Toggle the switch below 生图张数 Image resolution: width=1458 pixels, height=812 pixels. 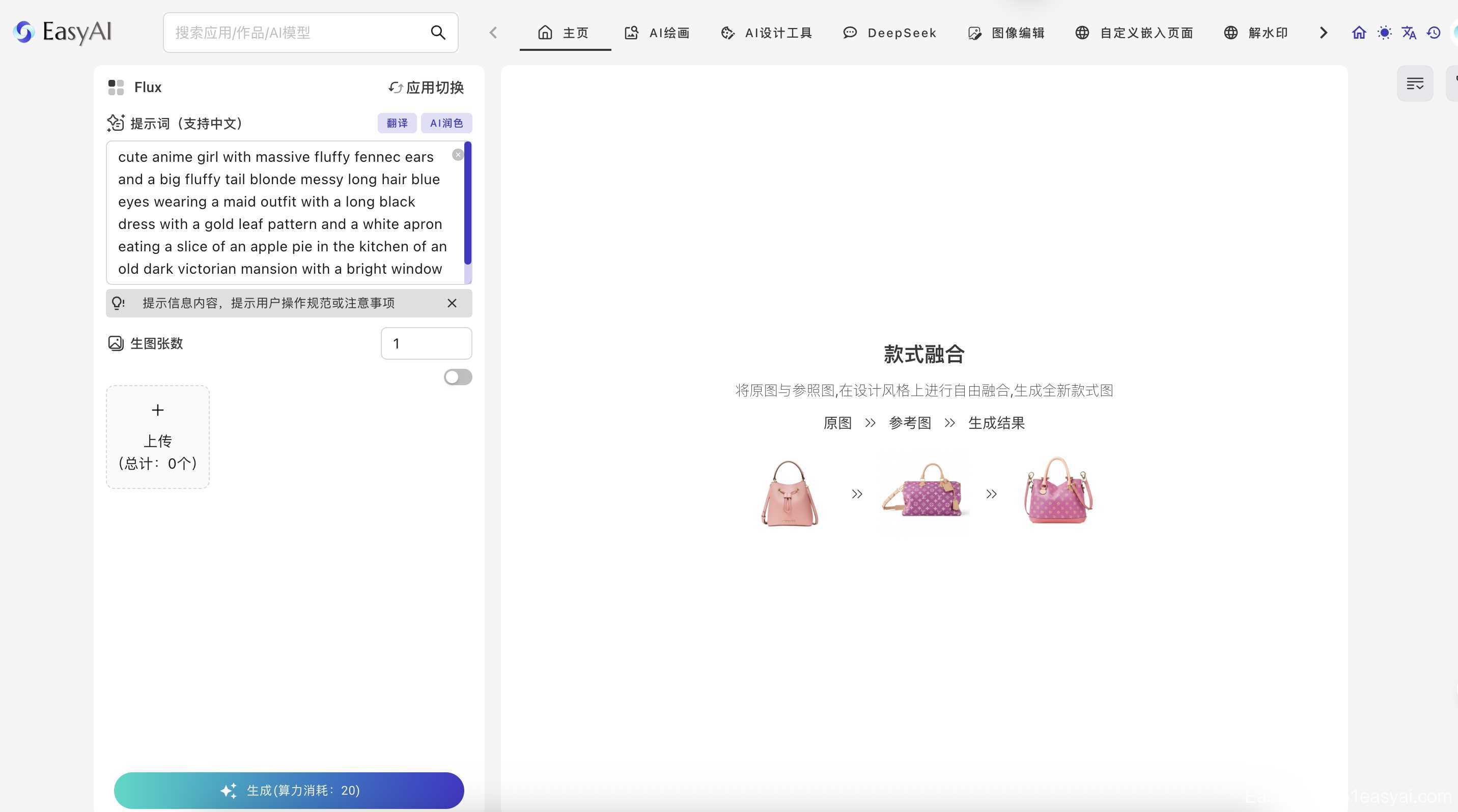tap(458, 377)
